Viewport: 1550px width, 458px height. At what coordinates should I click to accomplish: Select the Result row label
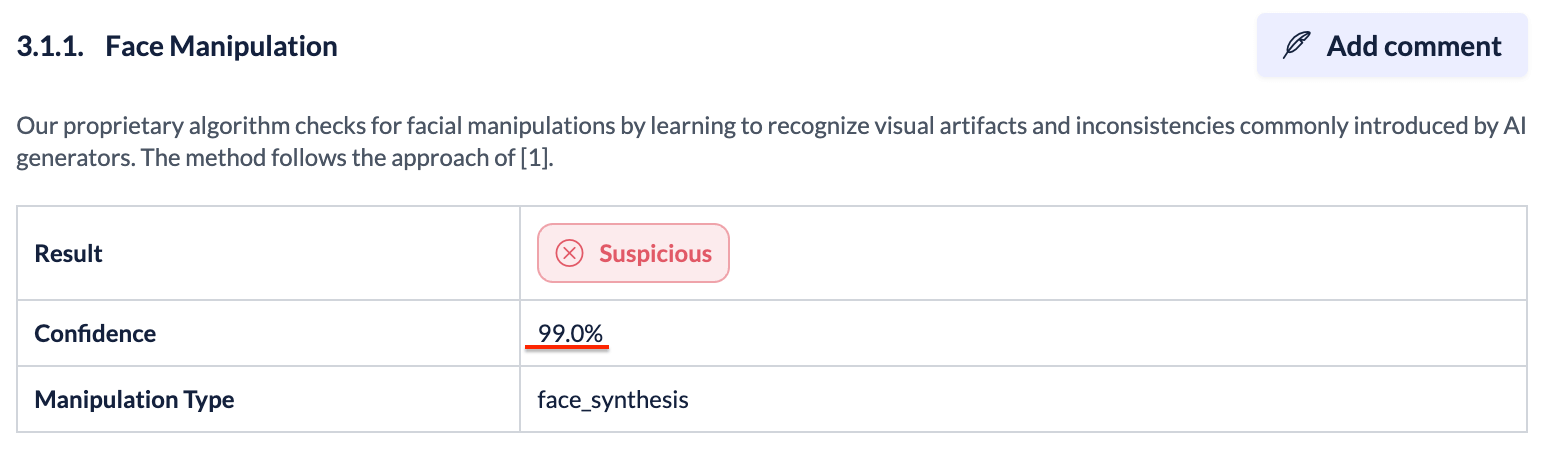(x=69, y=253)
